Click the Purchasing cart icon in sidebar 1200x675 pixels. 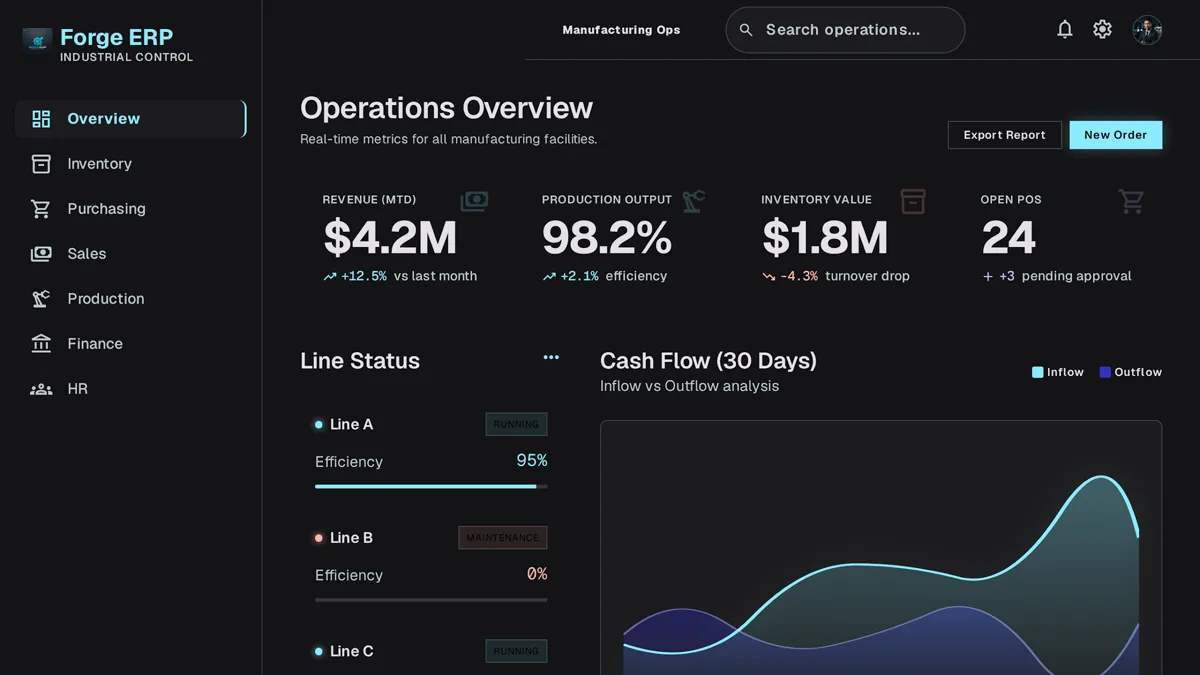click(41, 209)
